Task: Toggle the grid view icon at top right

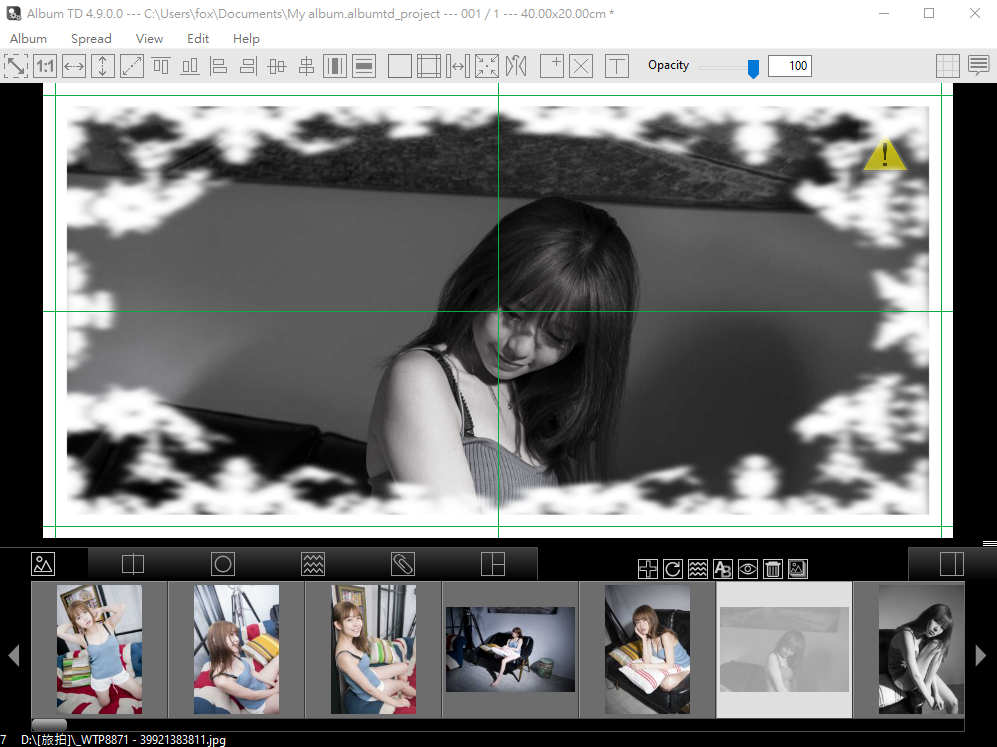Action: pyautogui.click(x=947, y=66)
